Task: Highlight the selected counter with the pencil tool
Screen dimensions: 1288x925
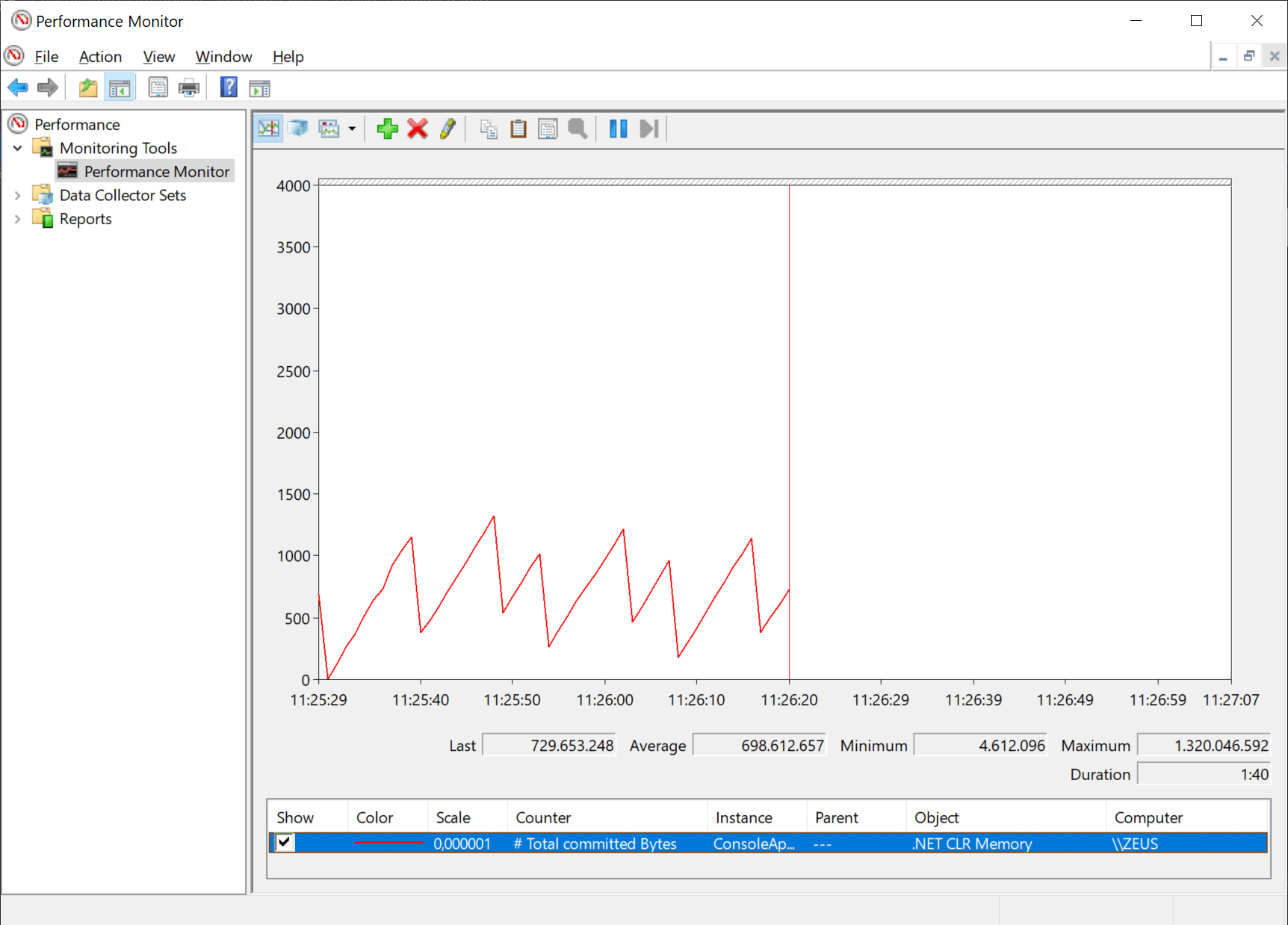Action: (447, 129)
